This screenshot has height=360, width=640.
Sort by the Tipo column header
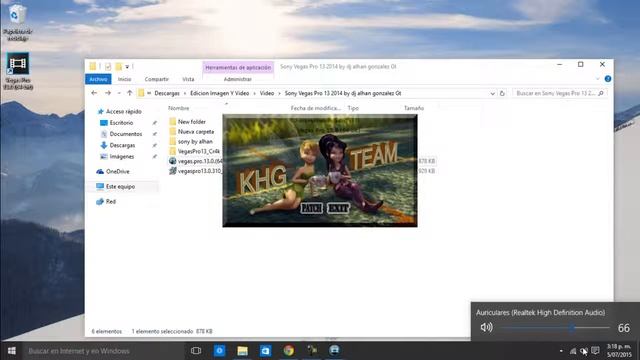353,108
